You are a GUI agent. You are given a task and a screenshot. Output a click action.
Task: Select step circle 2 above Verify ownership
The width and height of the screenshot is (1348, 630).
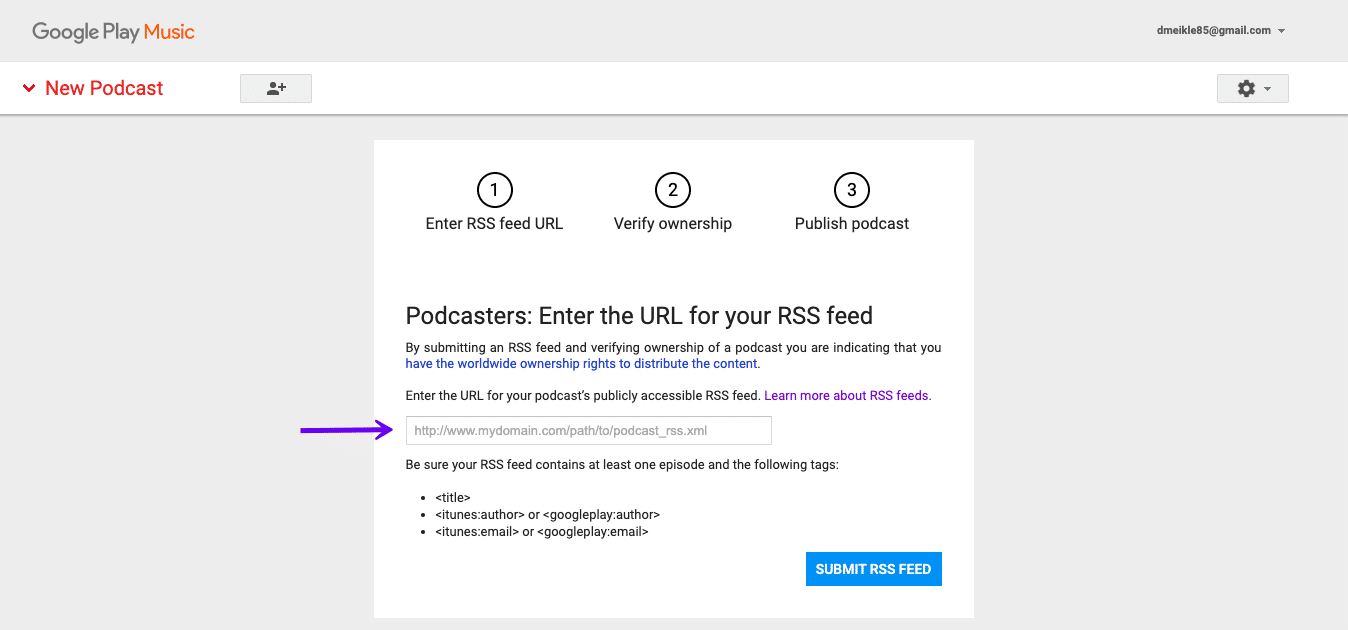point(672,189)
